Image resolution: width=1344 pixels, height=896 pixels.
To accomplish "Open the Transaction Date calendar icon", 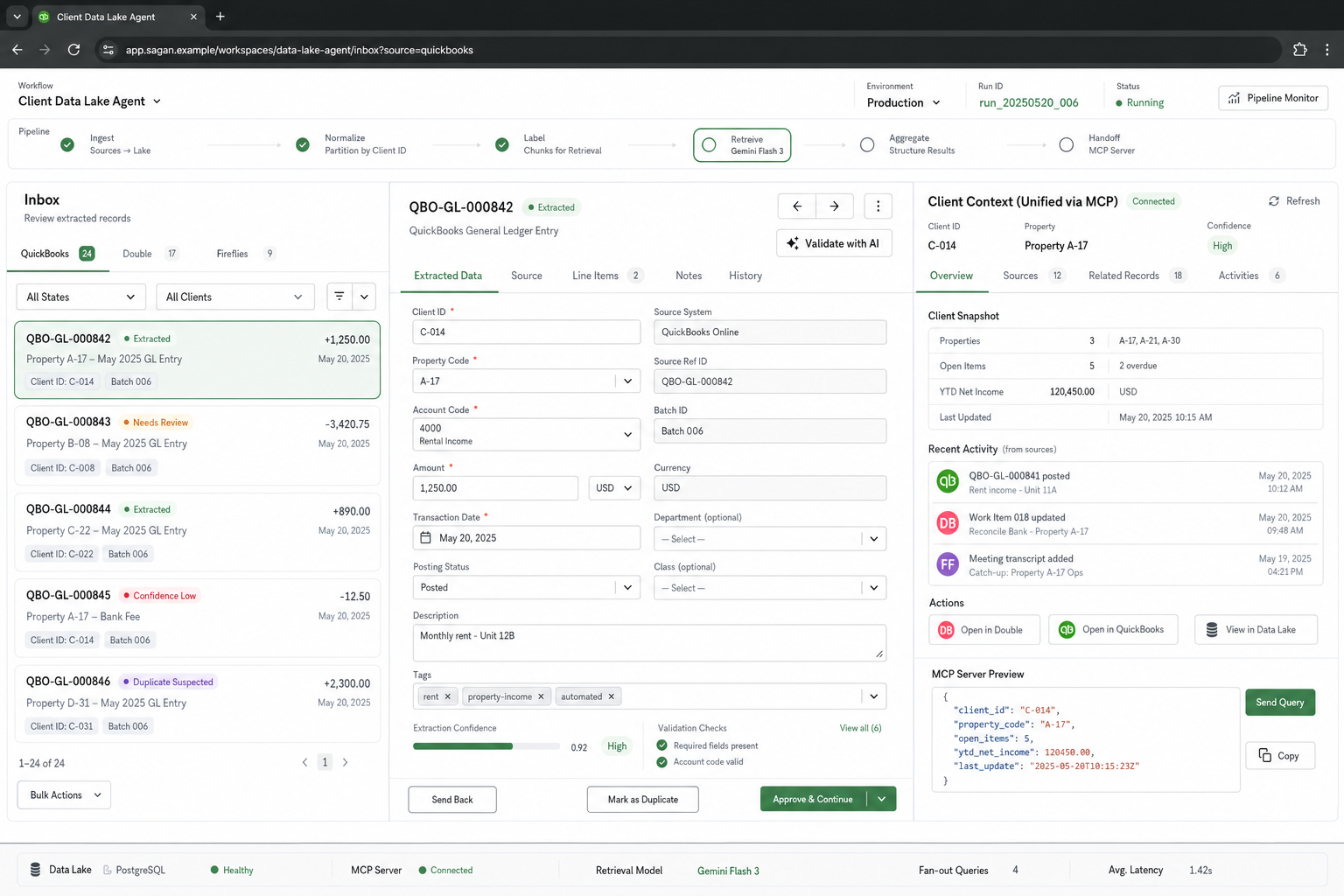I will 426,538.
